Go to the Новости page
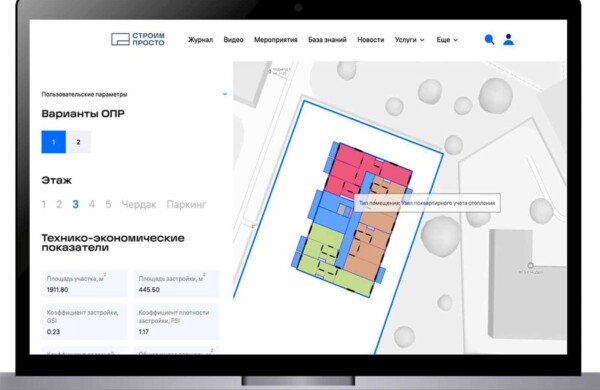 point(370,40)
